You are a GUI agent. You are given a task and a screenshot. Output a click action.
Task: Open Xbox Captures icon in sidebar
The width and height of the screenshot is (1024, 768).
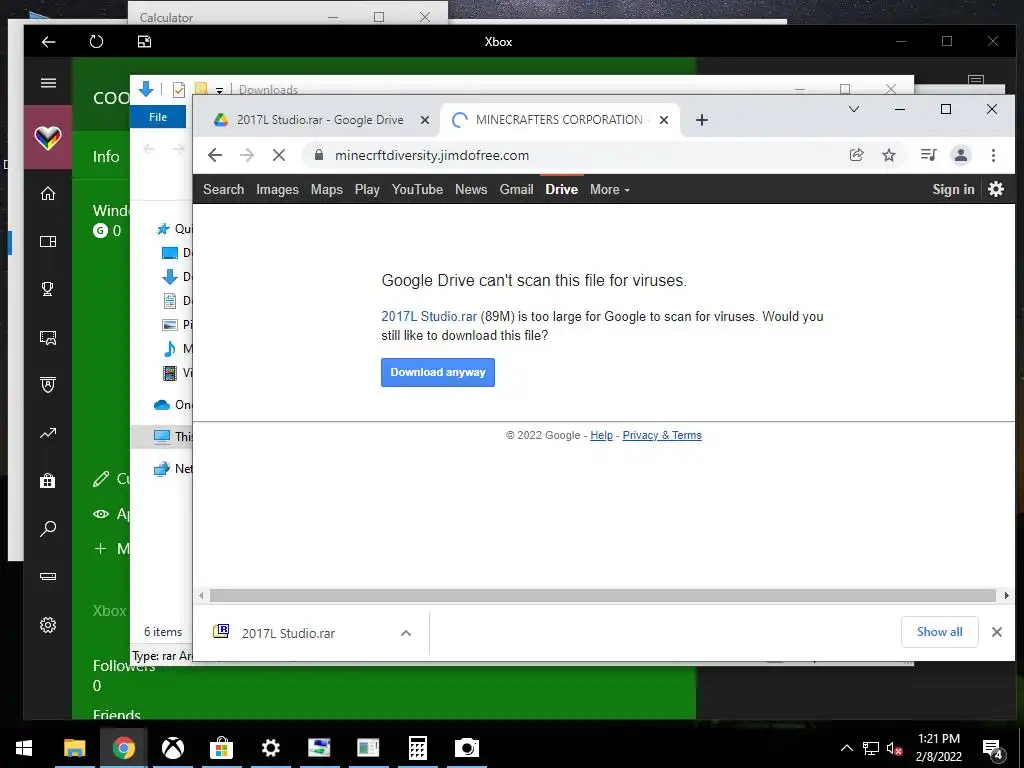(48, 338)
